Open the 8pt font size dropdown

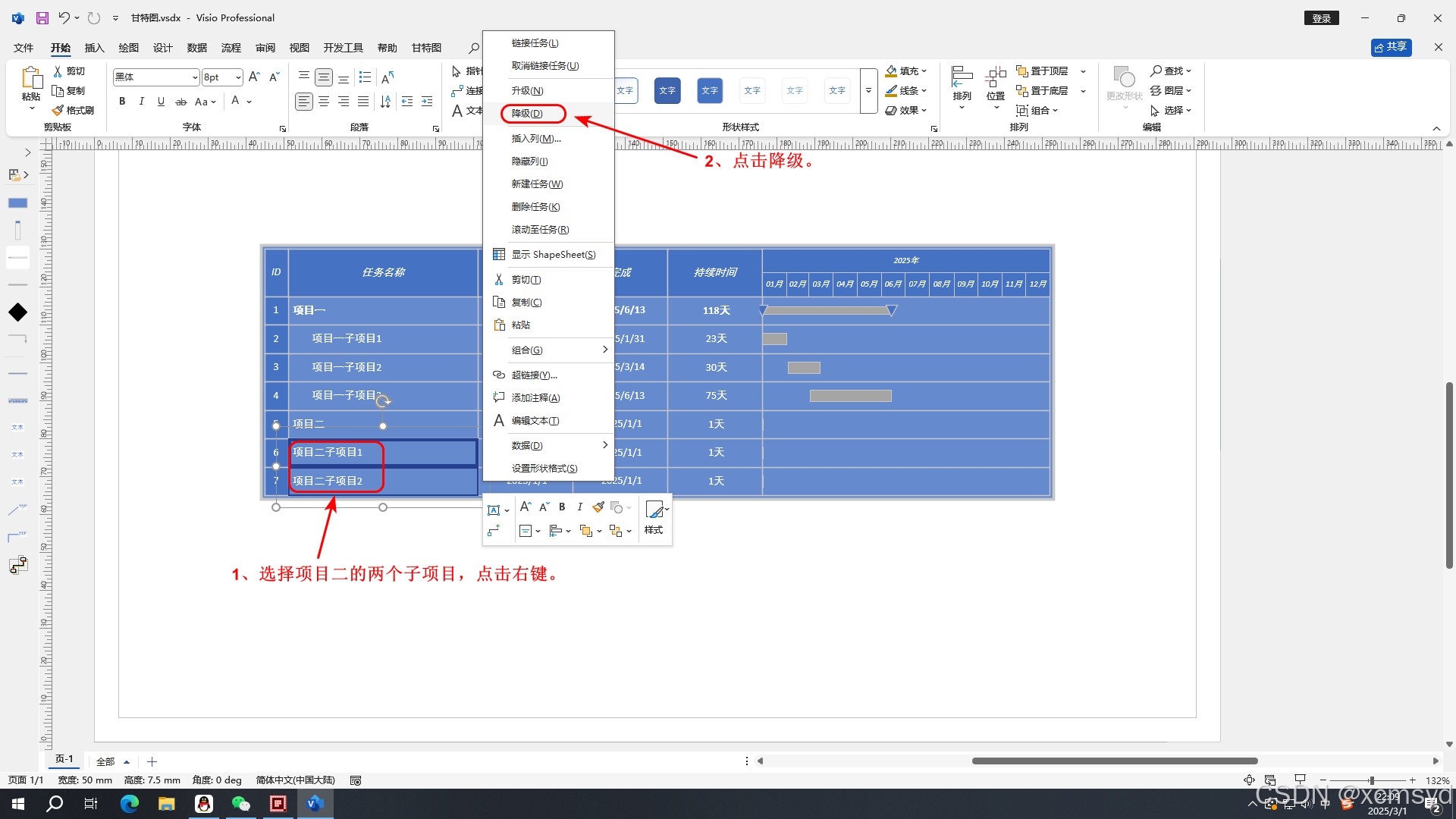coord(238,77)
